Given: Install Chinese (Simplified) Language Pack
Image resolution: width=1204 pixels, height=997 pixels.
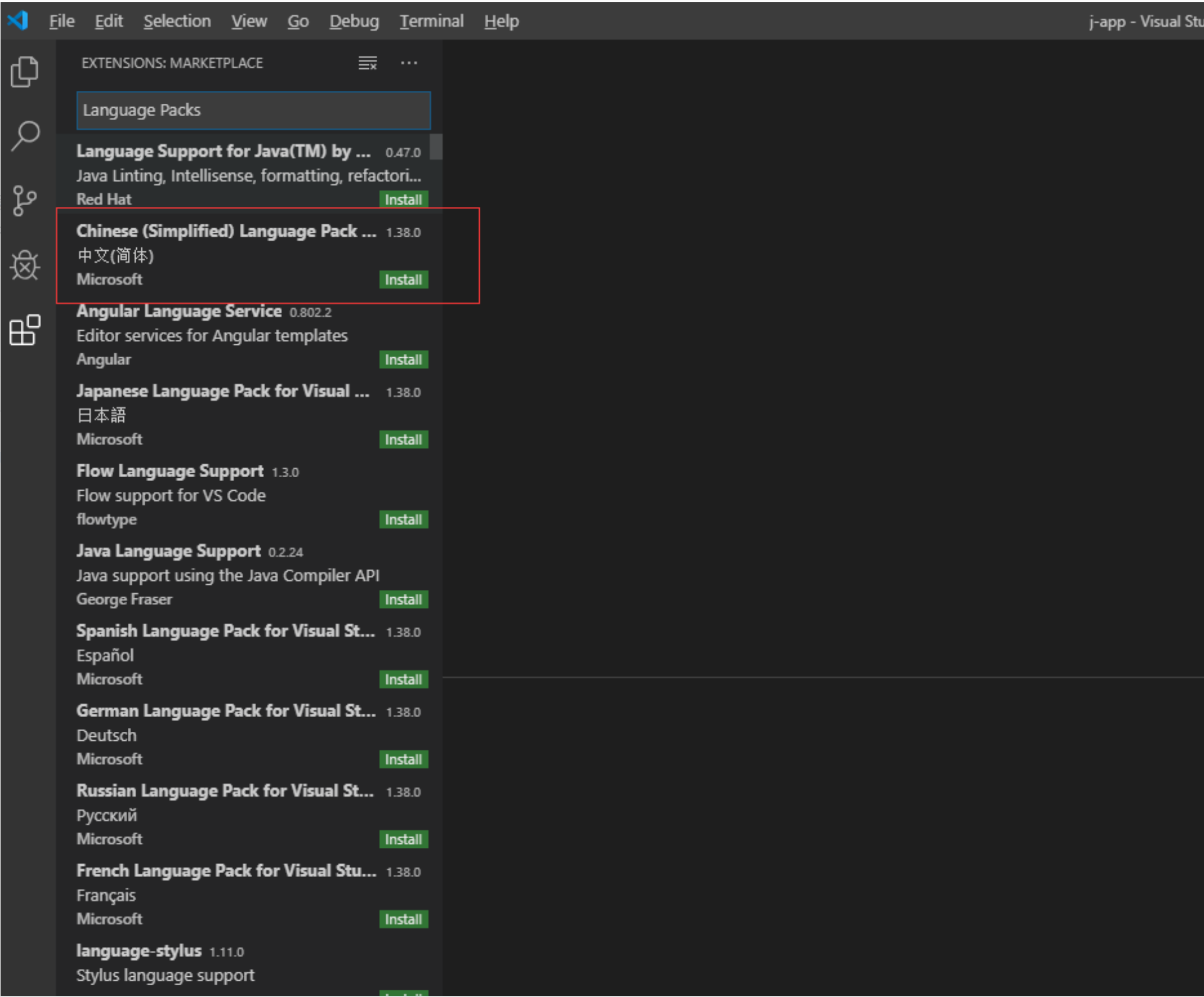Looking at the screenshot, I should (x=403, y=280).
